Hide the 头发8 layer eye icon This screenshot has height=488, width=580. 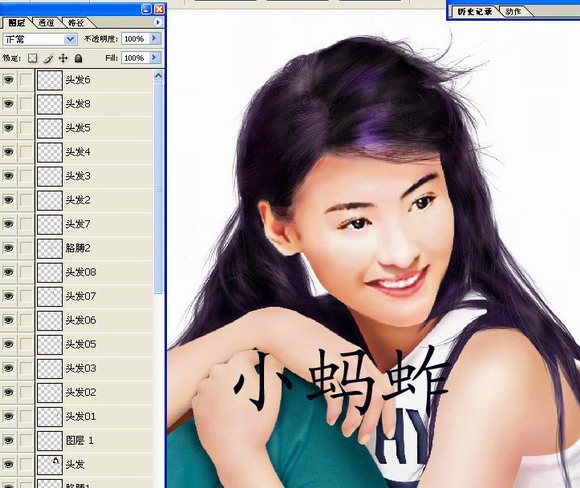point(9,104)
